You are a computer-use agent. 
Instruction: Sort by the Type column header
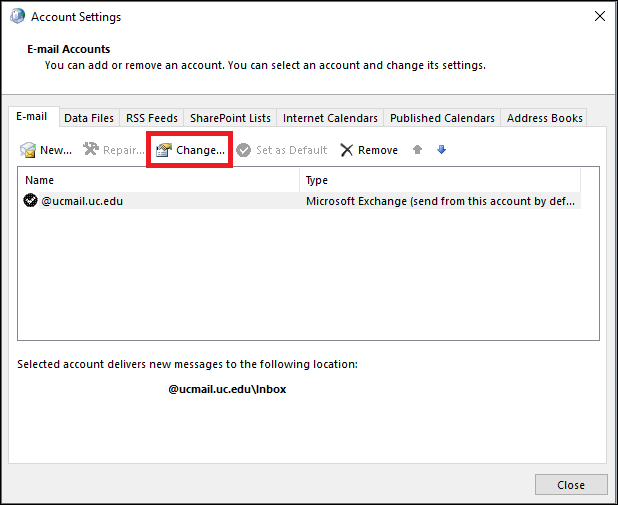pos(440,180)
